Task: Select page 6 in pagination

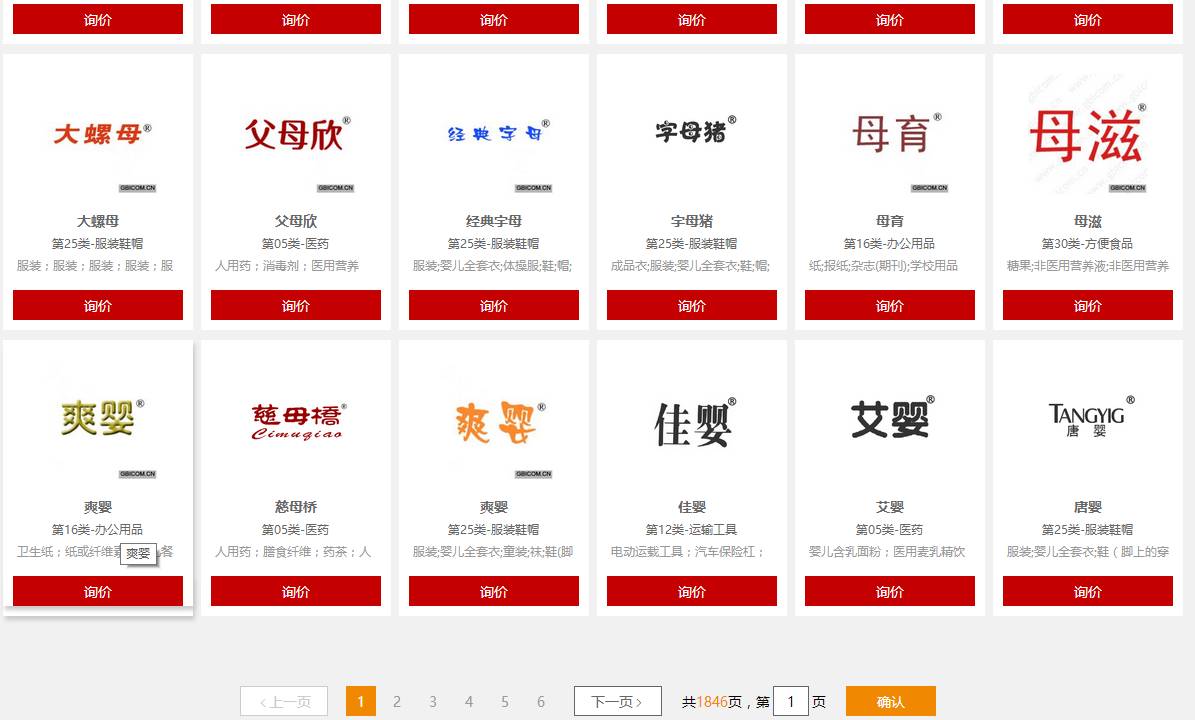Action: [x=541, y=701]
